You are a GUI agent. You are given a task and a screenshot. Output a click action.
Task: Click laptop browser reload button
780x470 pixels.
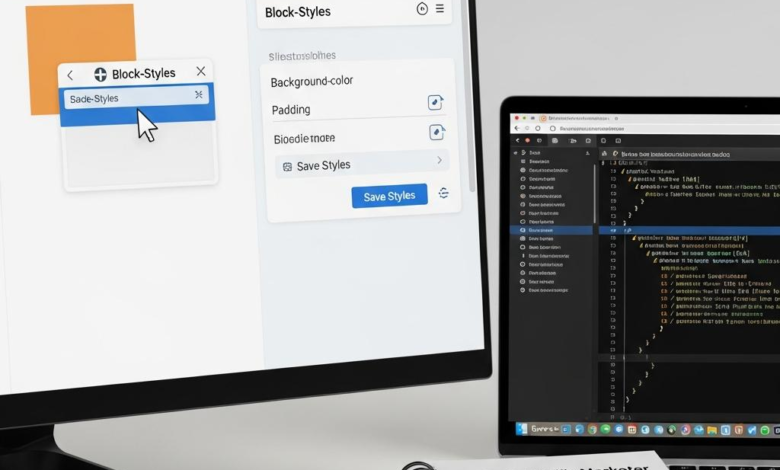point(538,128)
